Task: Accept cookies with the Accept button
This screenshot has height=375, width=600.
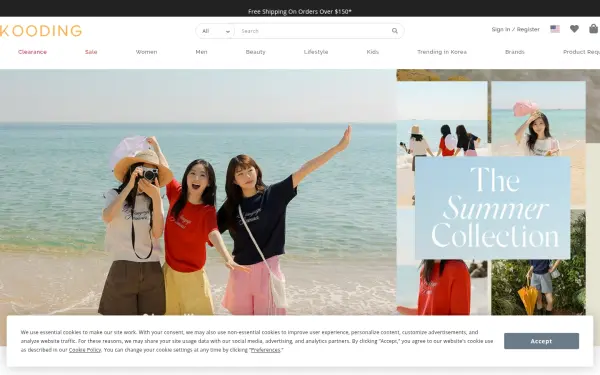Action: (x=541, y=341)
